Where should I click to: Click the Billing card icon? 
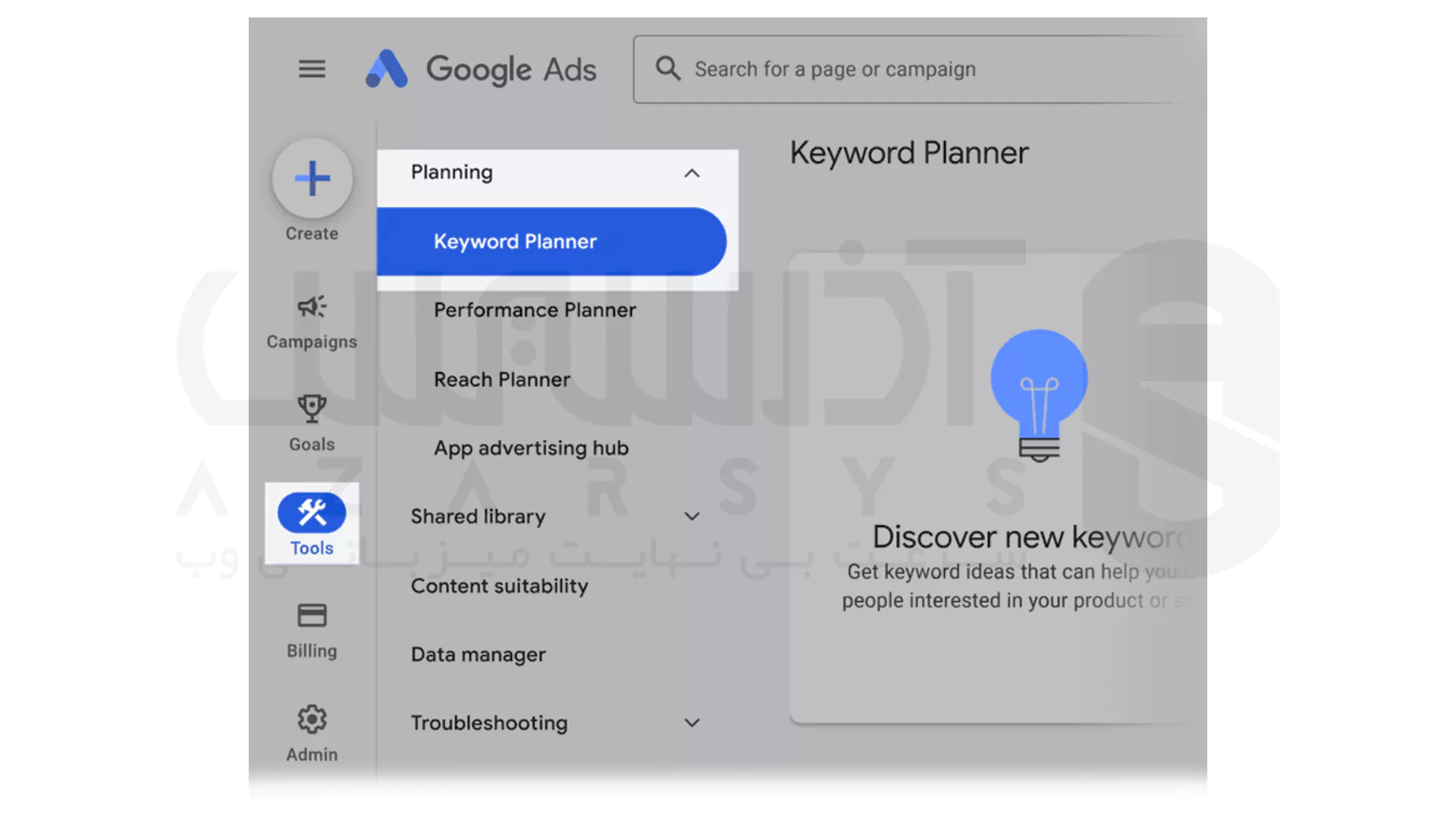tap(311, 614)
